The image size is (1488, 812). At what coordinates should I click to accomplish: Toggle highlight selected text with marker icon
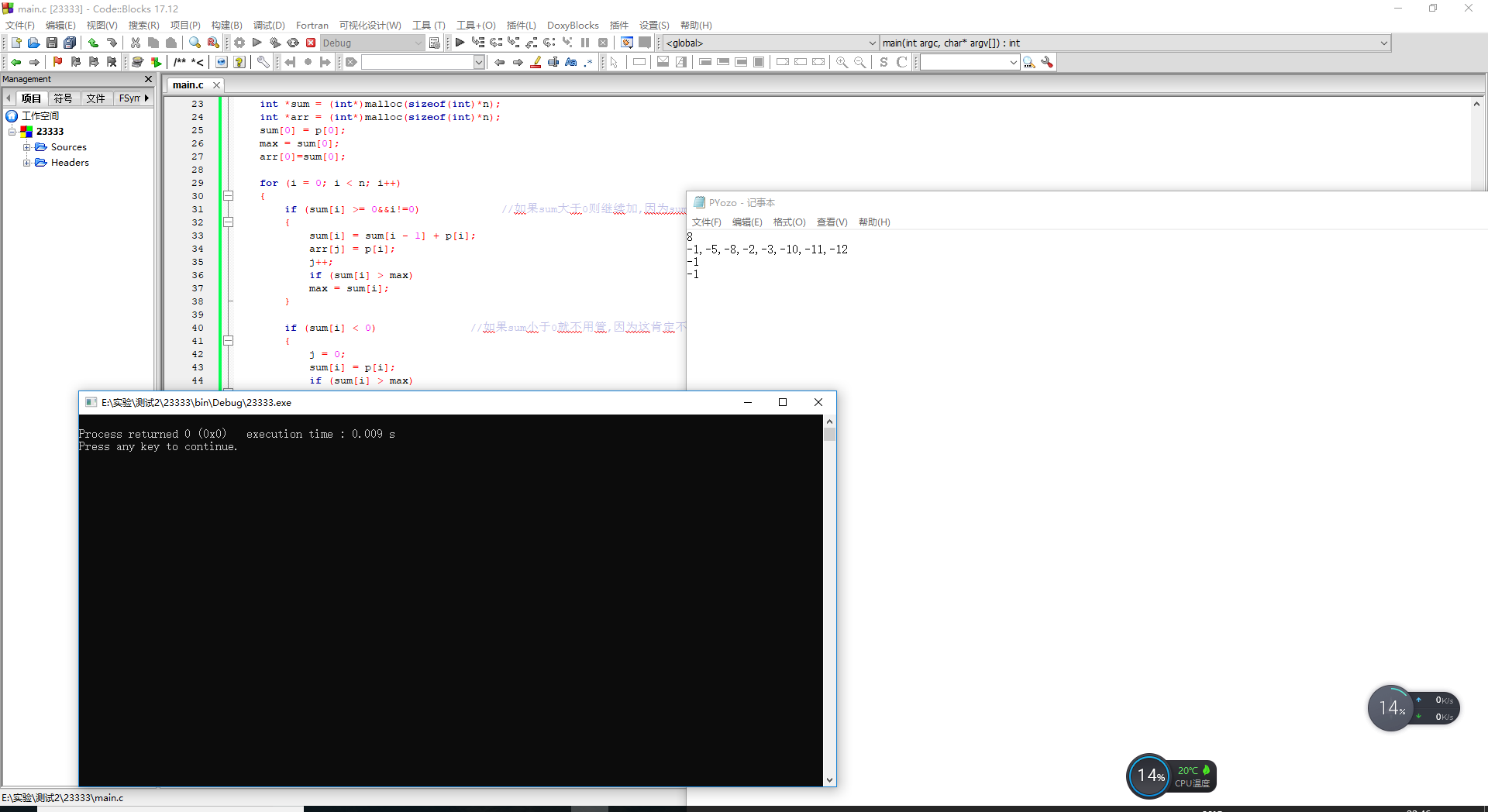(536, 62)
